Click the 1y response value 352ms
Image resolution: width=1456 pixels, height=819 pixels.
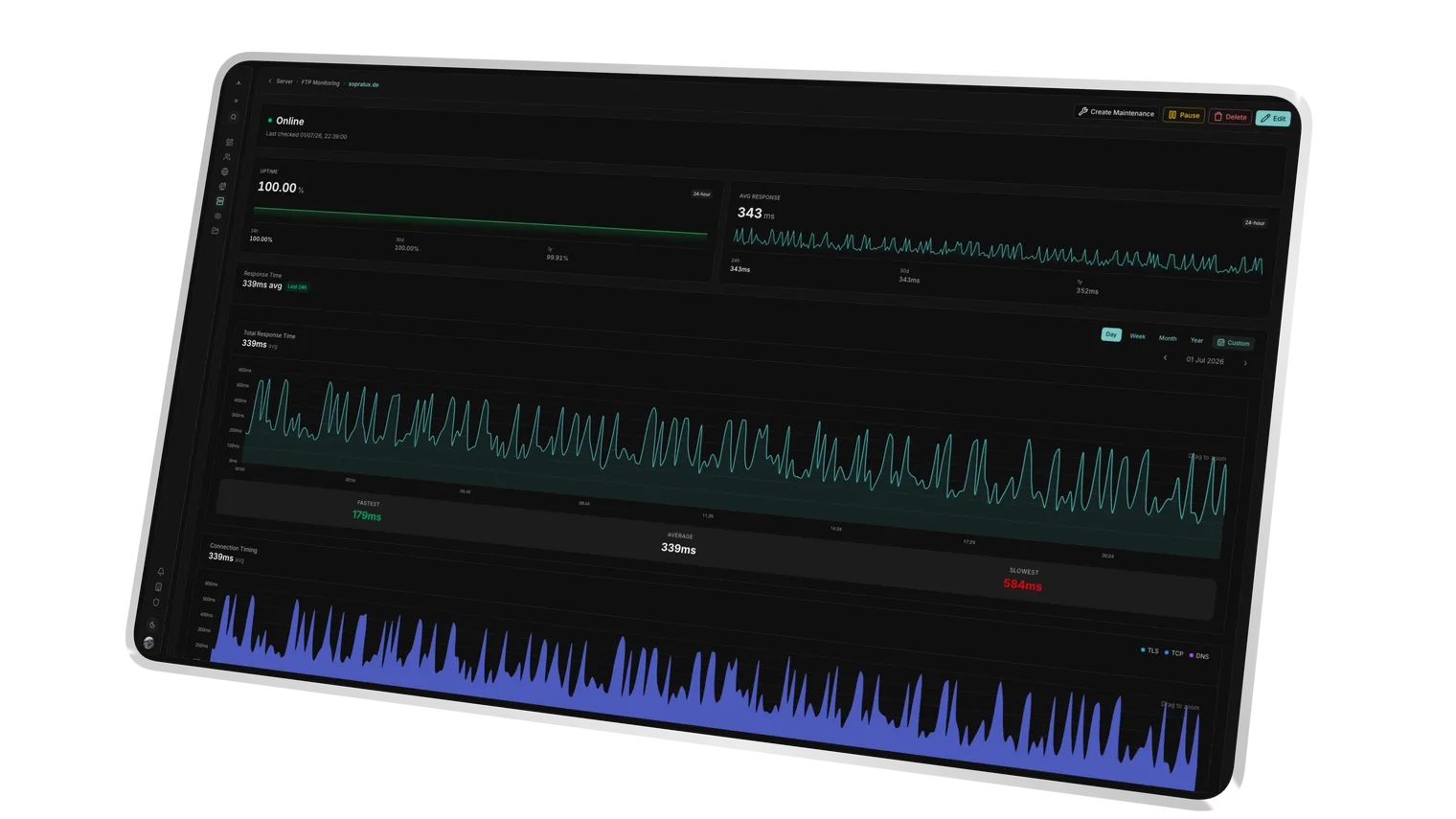tap(1087, 291)
